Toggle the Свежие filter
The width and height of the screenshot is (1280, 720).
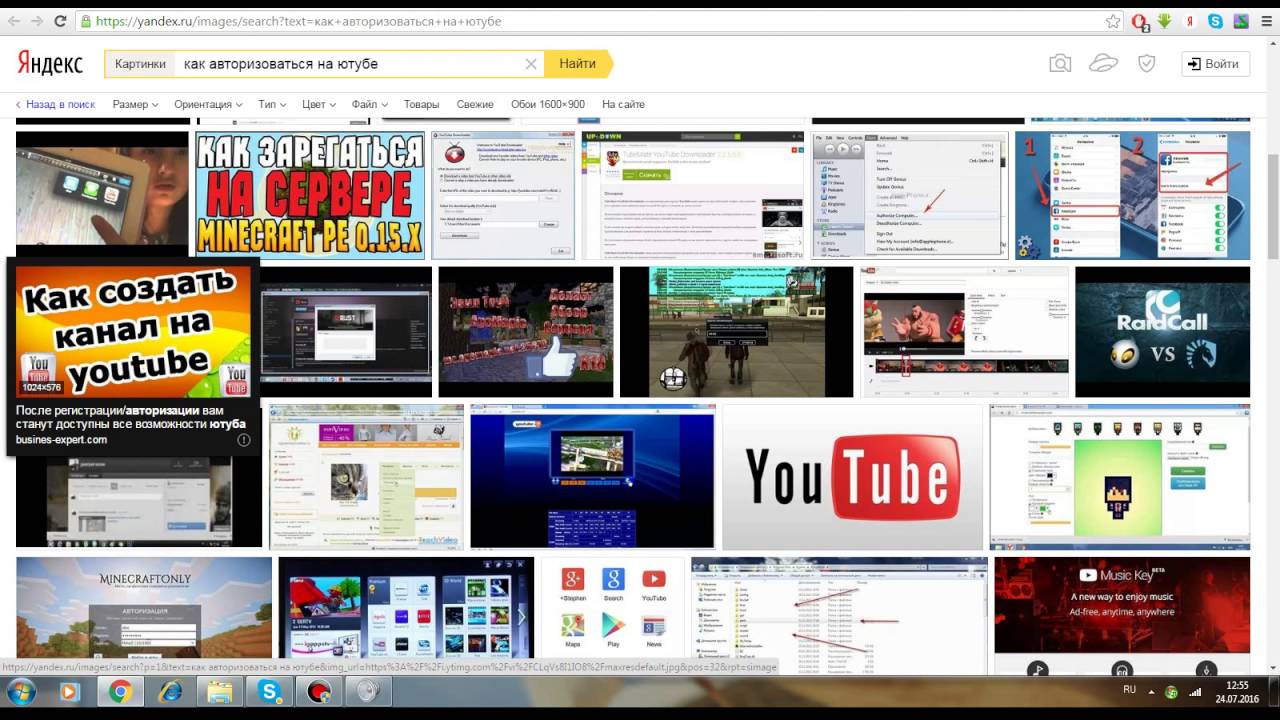pyautogui.click(x=475, y=104)
